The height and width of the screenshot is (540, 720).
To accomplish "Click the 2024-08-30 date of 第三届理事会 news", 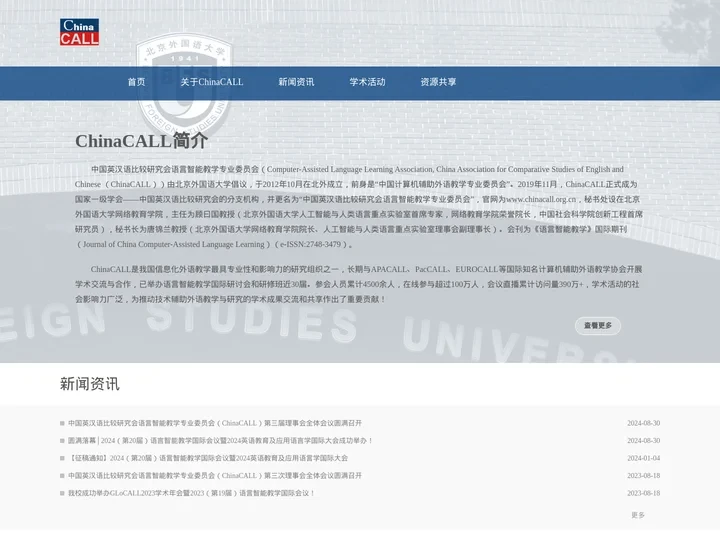I will pyautogui.click(x=643, y=423).
